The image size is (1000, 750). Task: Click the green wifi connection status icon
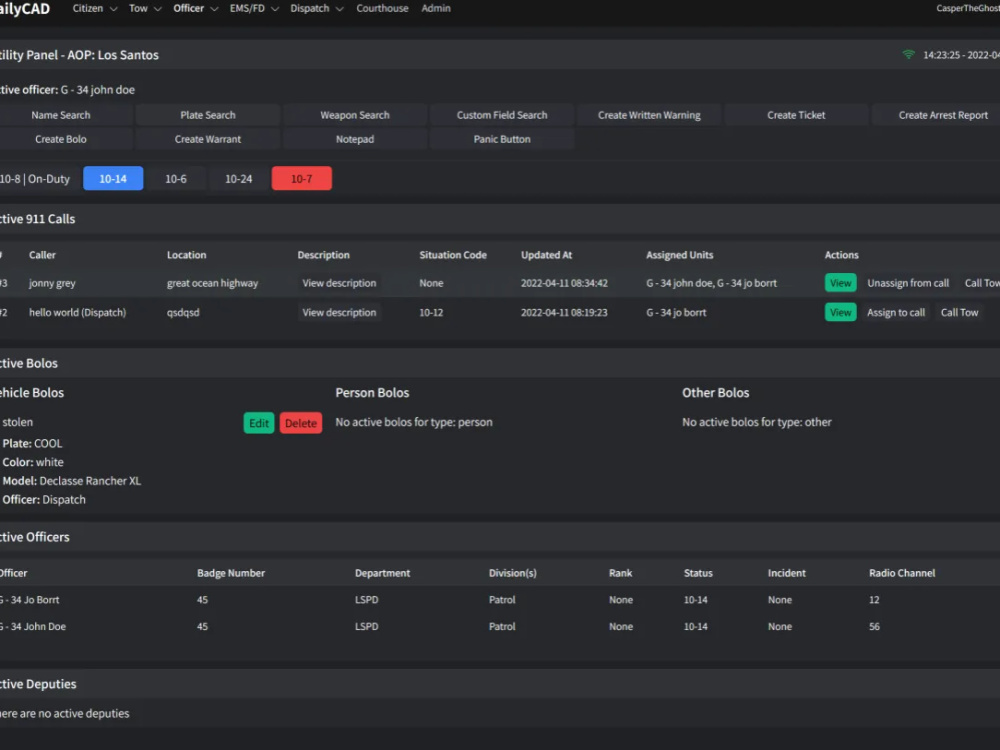pos(909,54)
